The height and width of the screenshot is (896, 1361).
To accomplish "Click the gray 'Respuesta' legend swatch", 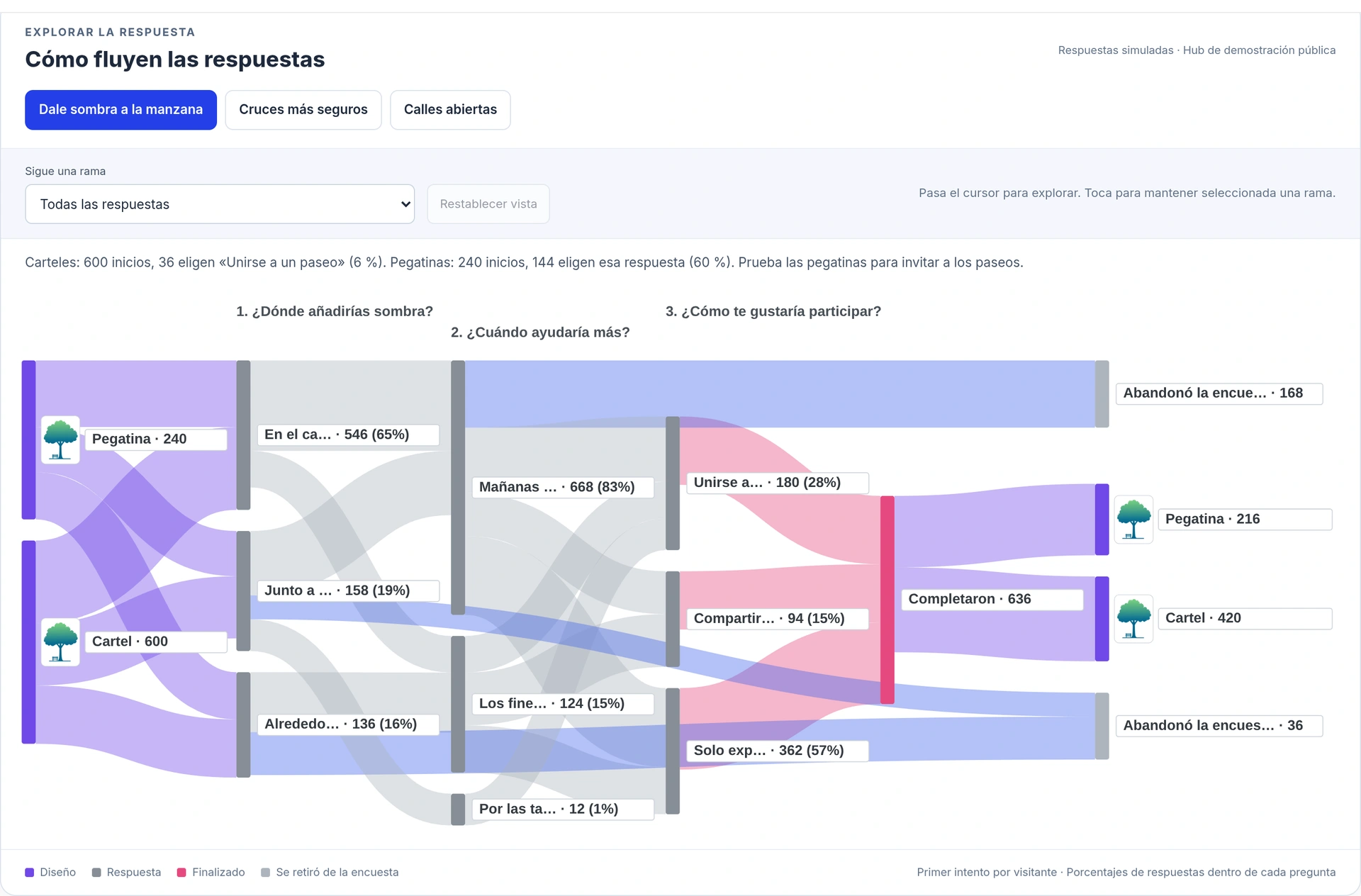I will (96, 873).
